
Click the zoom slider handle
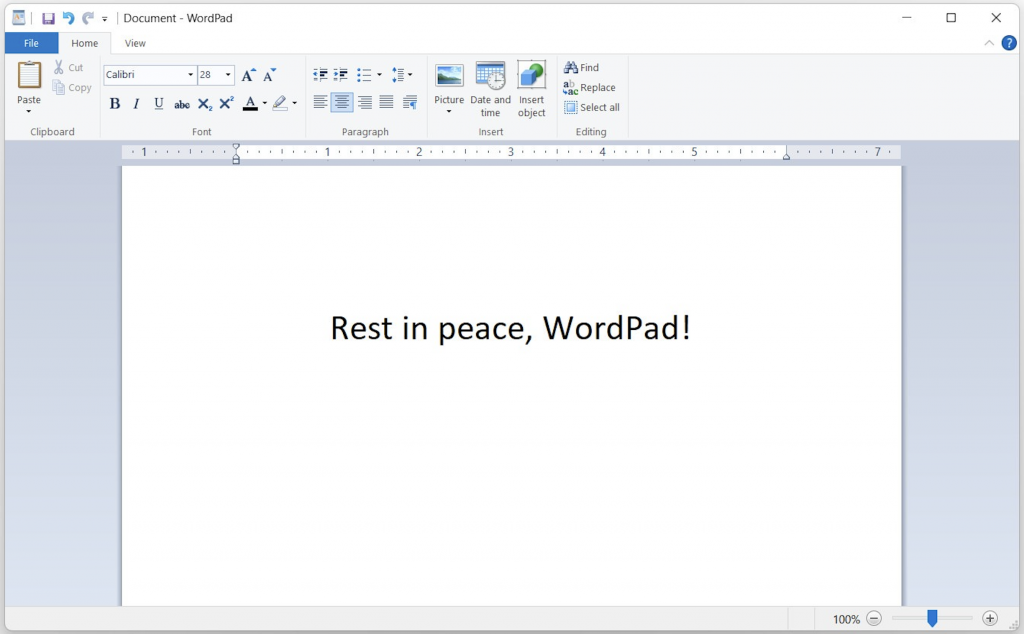tap(932, 619)
